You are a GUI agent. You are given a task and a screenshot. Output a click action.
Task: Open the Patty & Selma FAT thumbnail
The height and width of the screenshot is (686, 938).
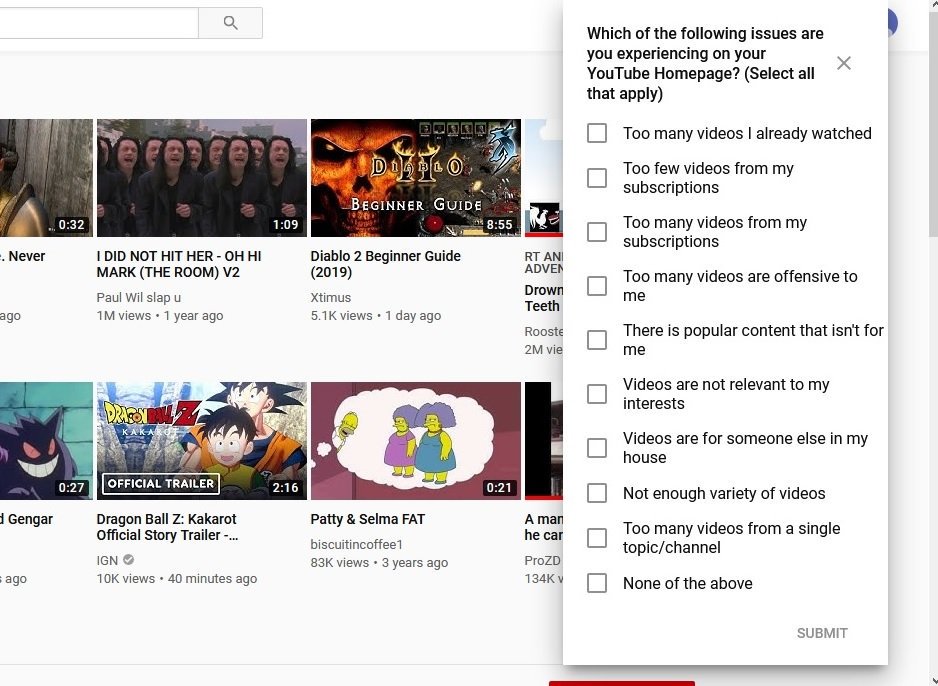click(416, 441)
